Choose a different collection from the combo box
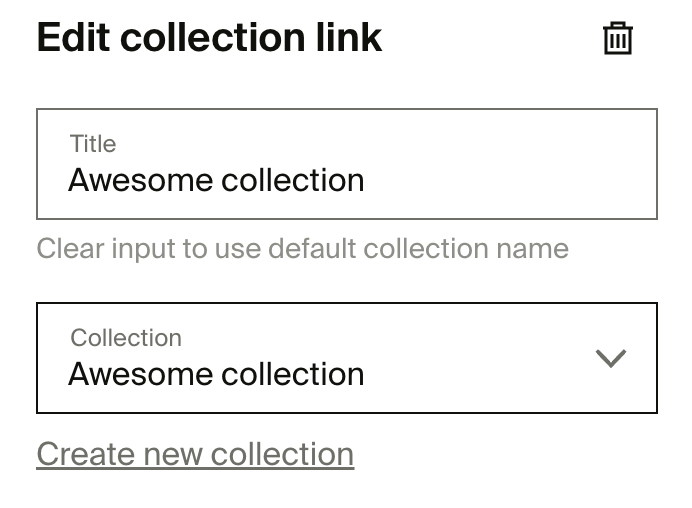 (347, 358)
